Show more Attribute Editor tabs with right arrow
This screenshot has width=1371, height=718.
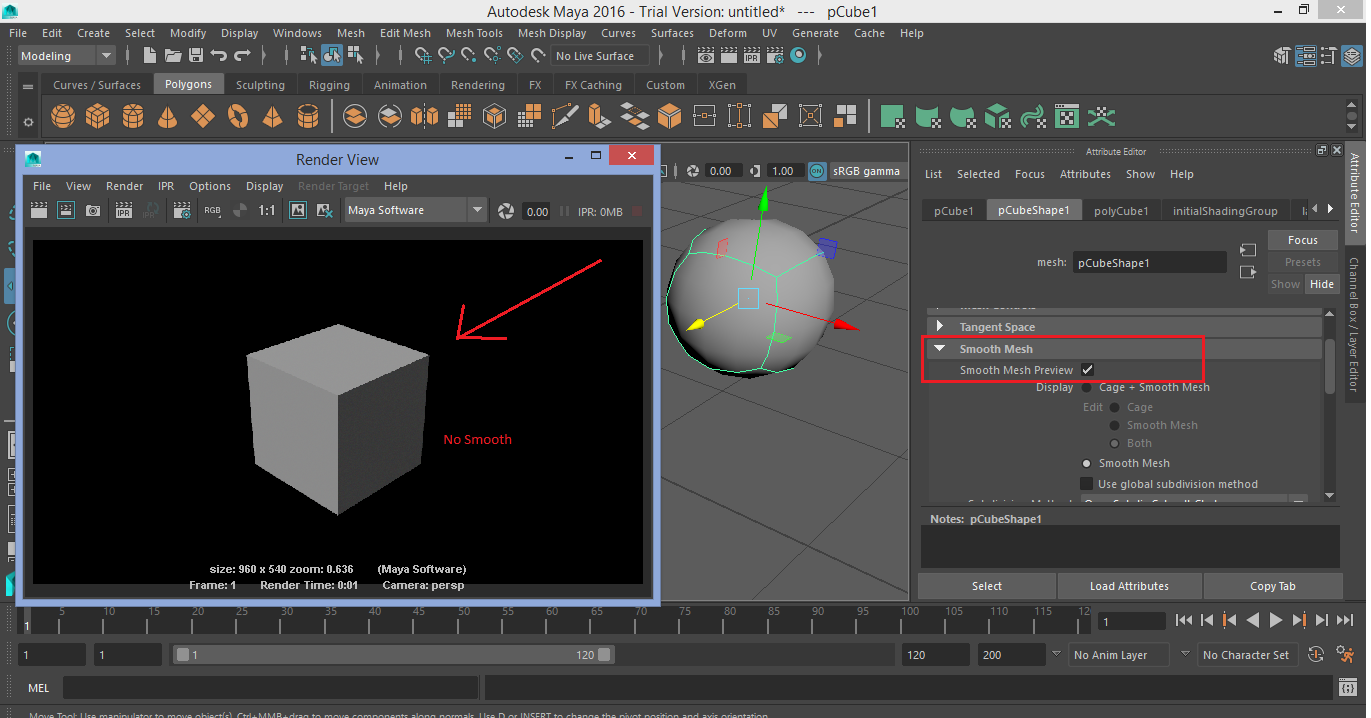[1329, 210]
